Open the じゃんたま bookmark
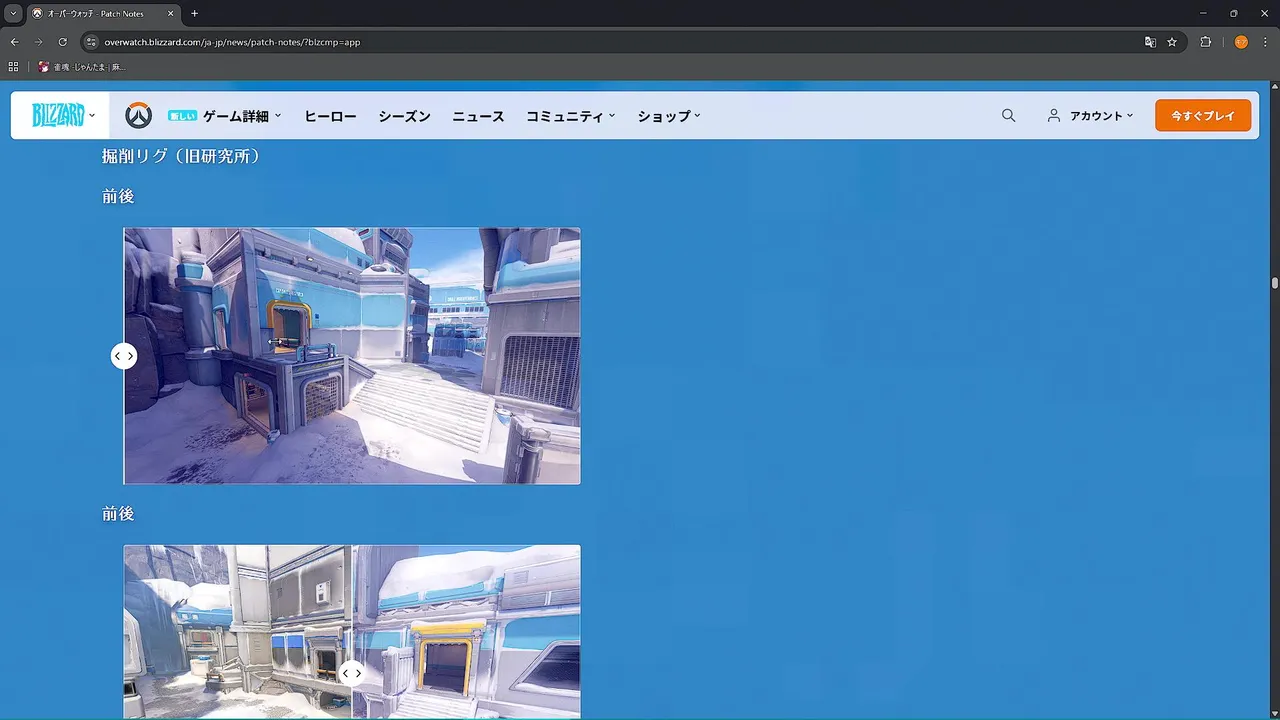The width and height of the screenshot is (1280, 720). (x=82, y=67)
